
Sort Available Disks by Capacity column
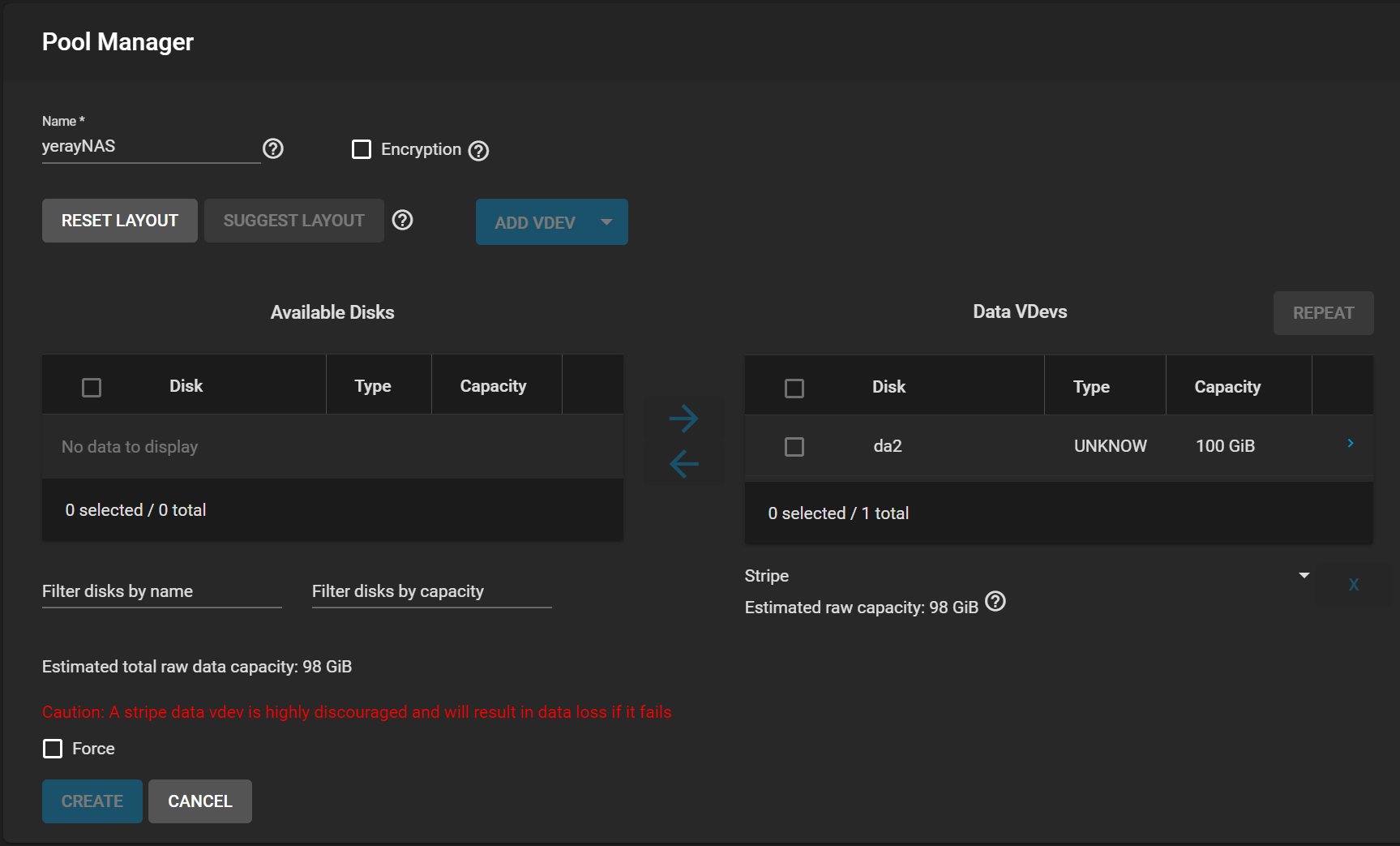494,386
